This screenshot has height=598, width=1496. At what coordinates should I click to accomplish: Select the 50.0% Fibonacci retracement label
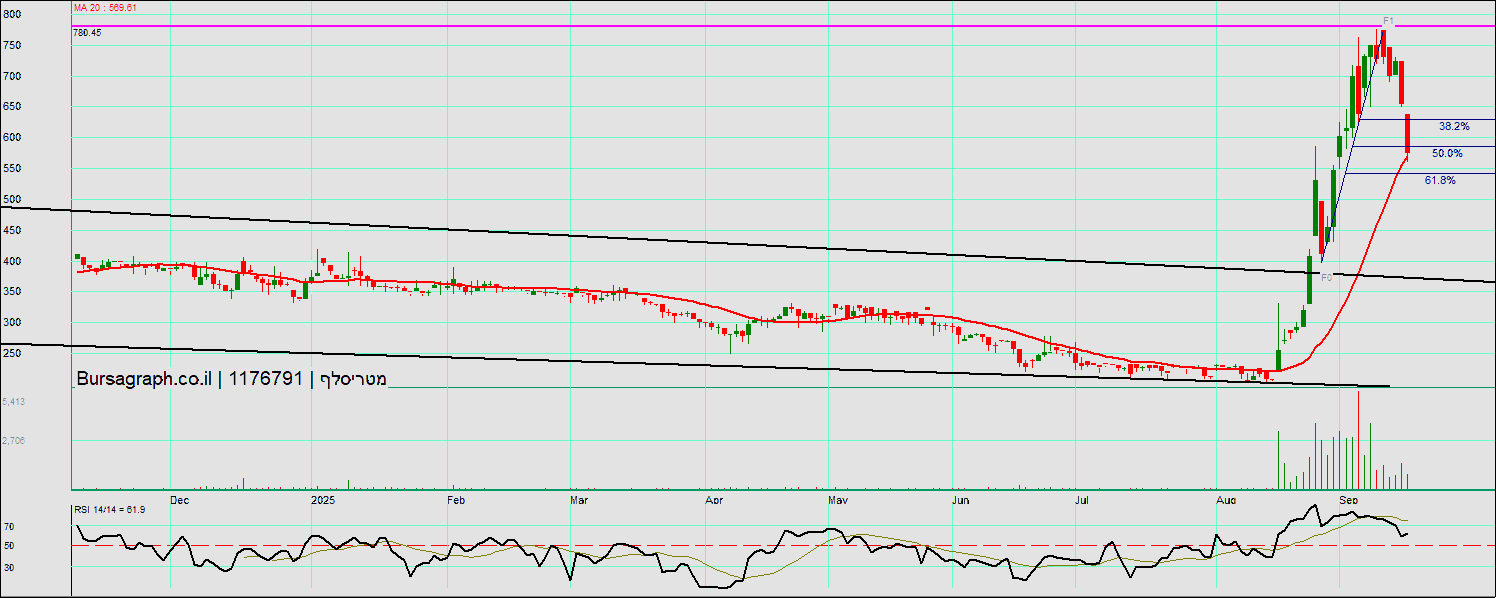[1446, 154]
